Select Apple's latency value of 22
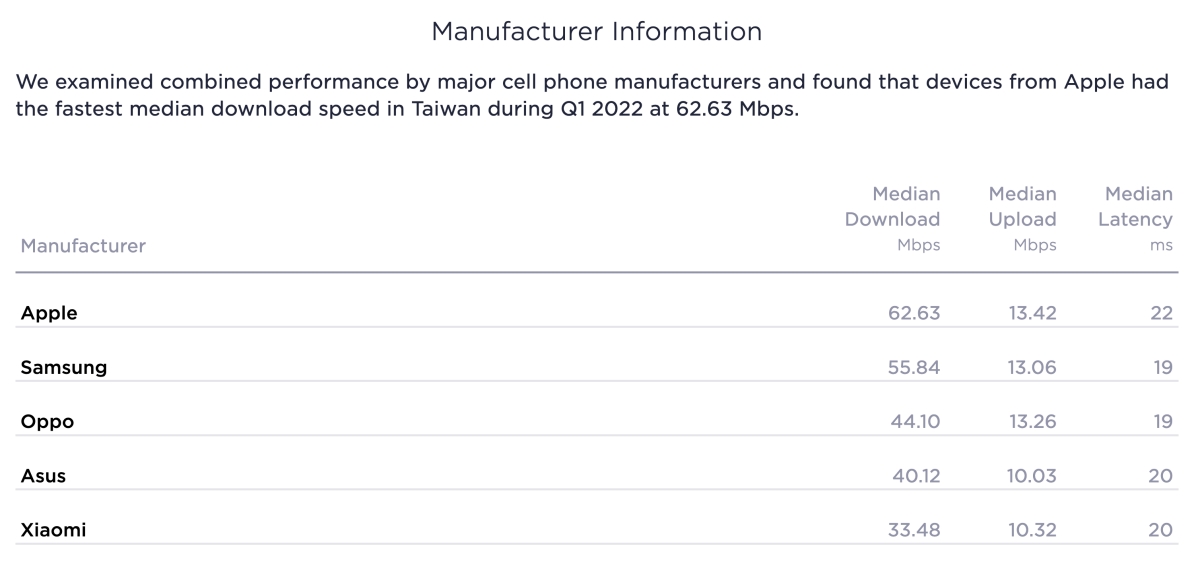The height and width of the screenshot is (569, 1200). pyautogui.click(x=1160, y=313)
